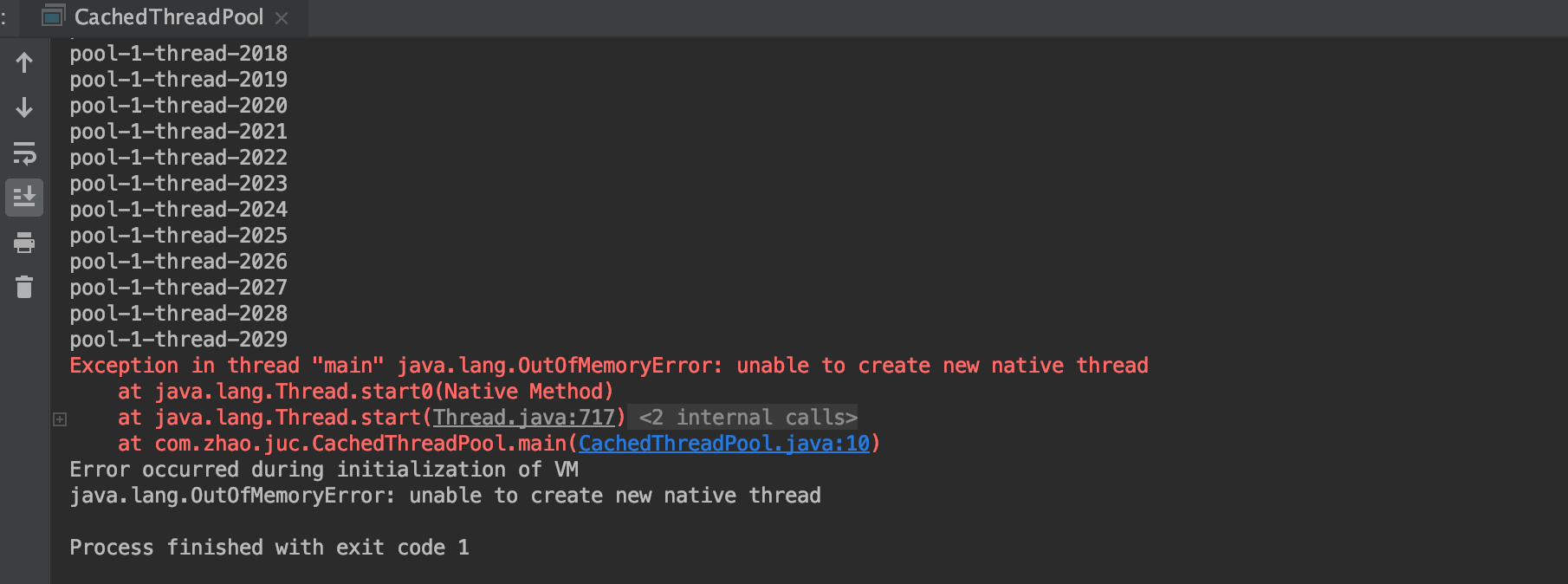Click the CachedThreadPool tab window icon

[54, 16]
